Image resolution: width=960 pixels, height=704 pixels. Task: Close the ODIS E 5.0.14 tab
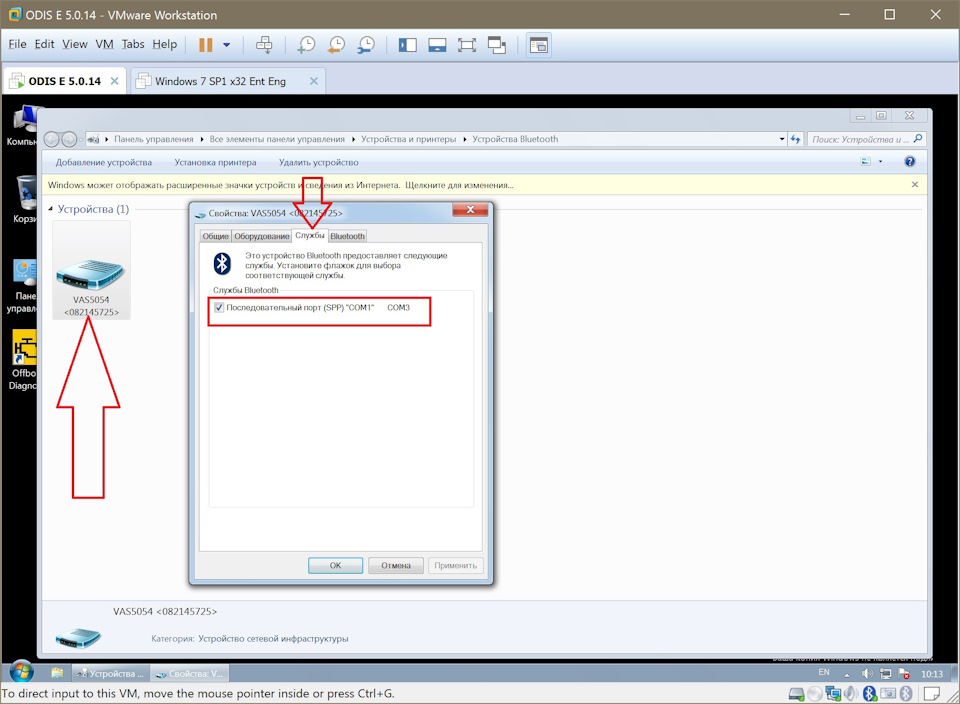114,81
